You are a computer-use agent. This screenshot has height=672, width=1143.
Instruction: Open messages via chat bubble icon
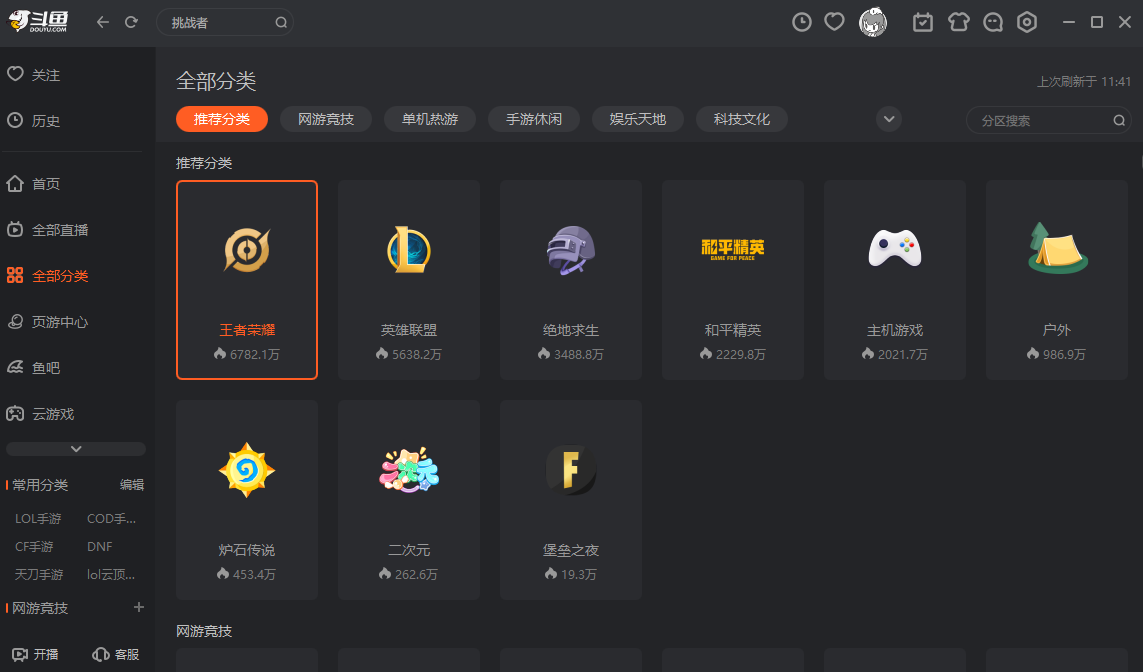992,21
